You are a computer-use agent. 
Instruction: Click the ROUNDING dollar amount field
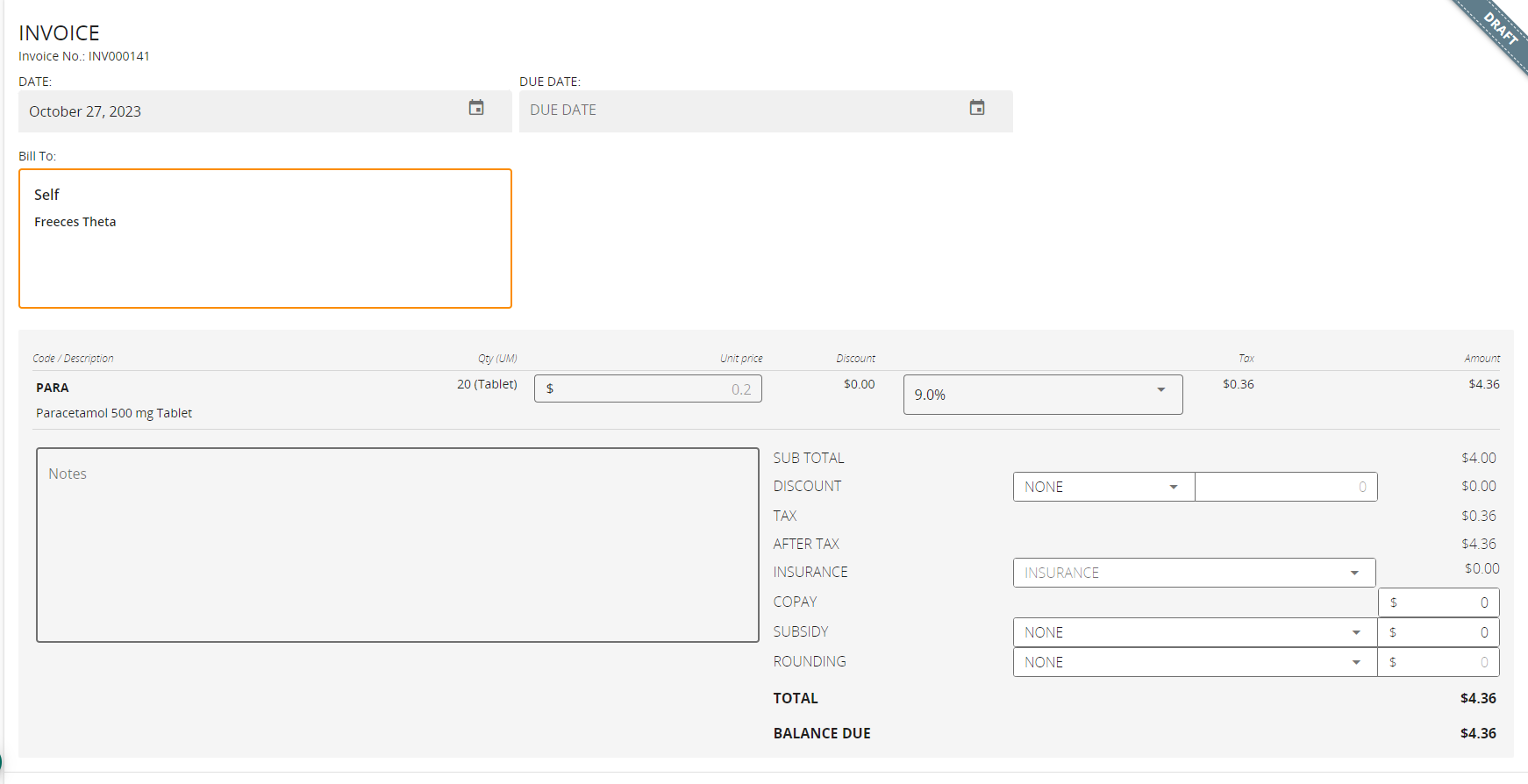(1439, 662)
